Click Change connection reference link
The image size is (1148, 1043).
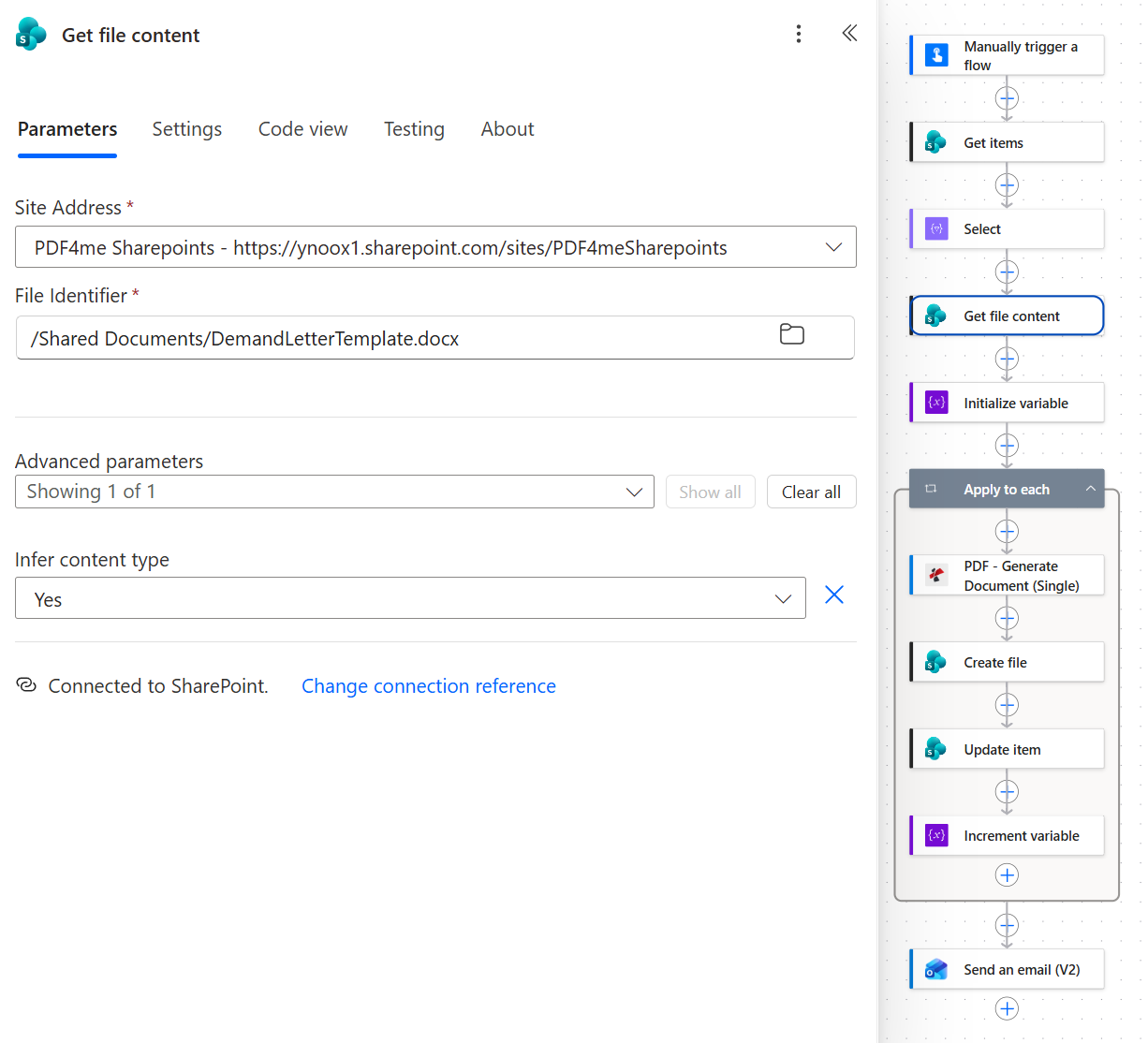[x=429, y=686]
